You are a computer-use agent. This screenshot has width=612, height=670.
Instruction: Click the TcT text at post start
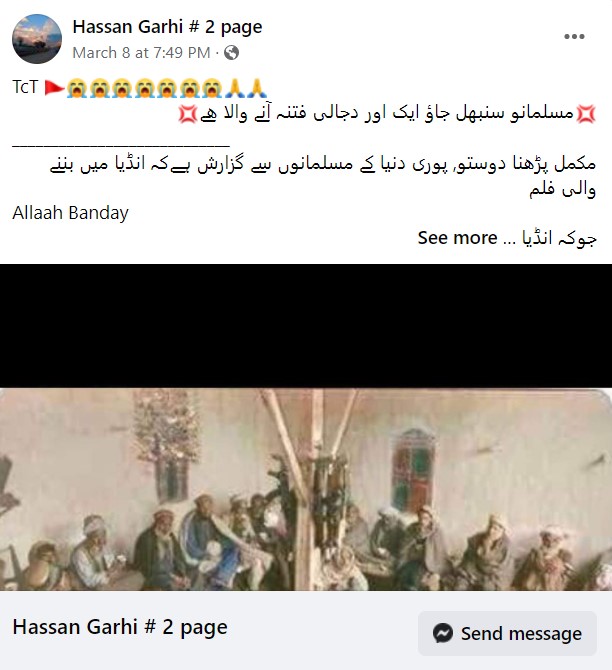pos(25,87)
